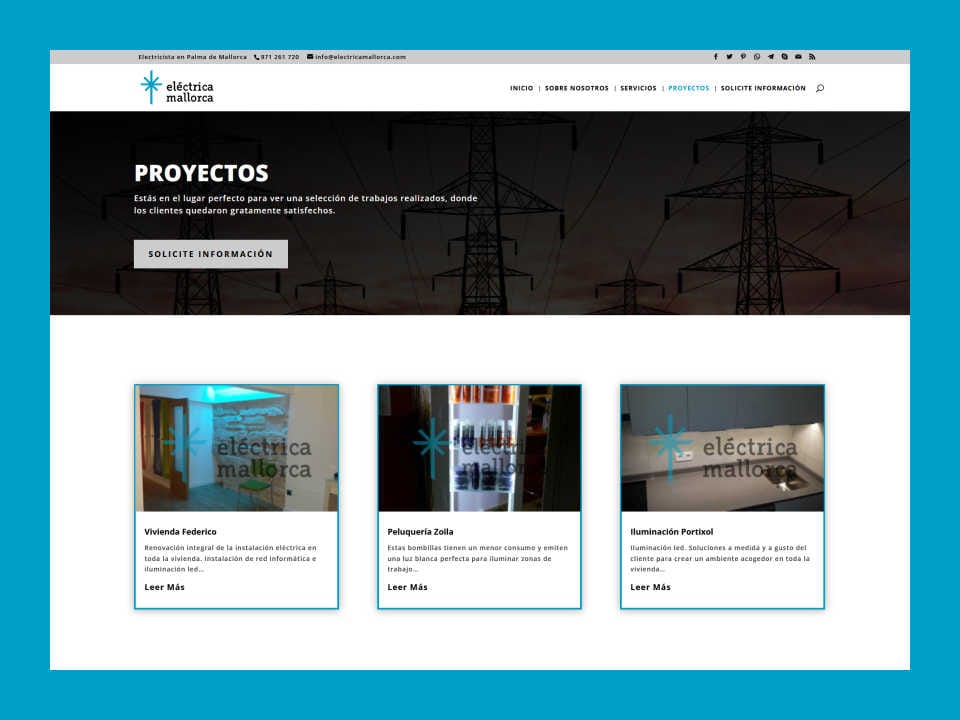Select Servicios in the navigation
Screen dimensions: 960x720
[638, 88]
